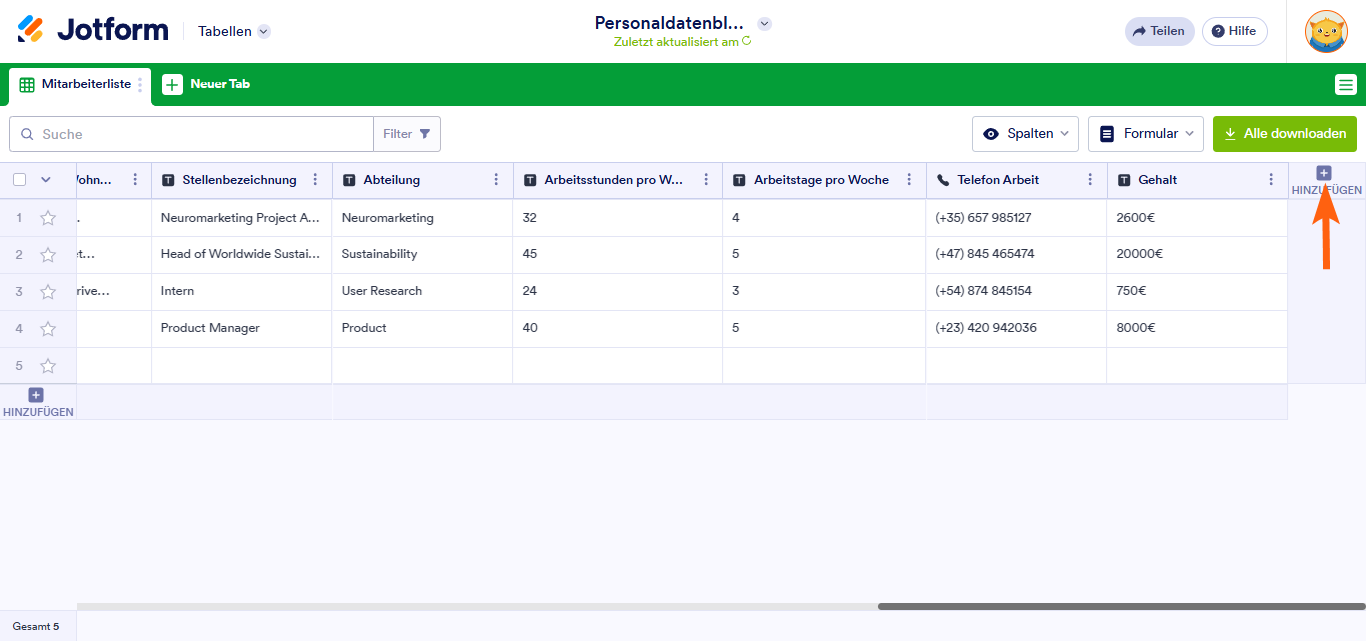Toggle Spalten column visibility menu
Screen dimensions: 1366x641
coord(1025,134)
